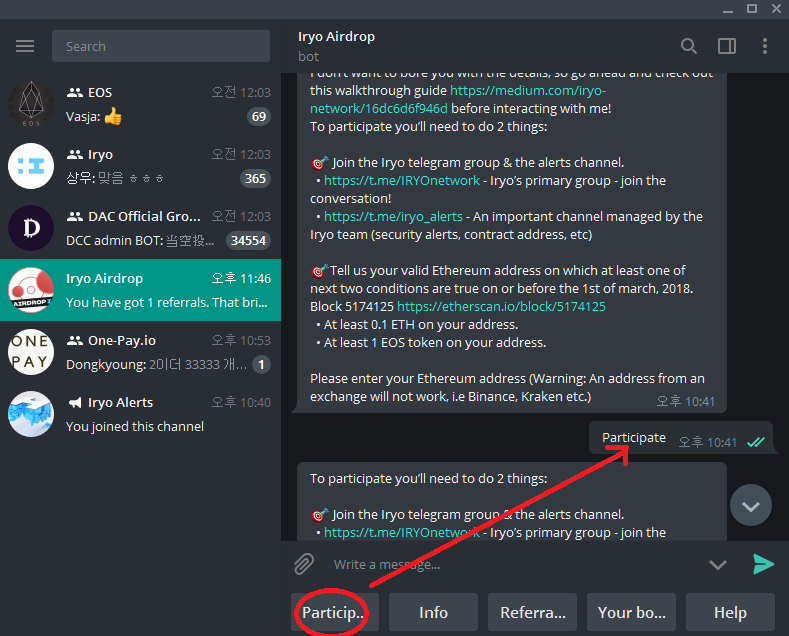Click the send message arrow icon
Screen dimensions: 789x636
763,564
